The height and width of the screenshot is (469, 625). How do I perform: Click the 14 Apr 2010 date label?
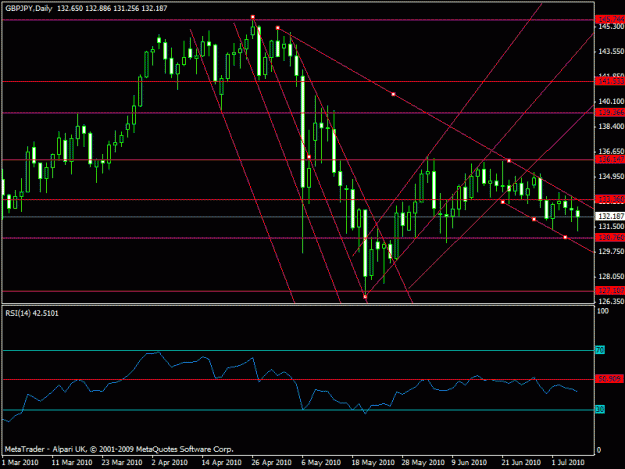tap(221, 463)
